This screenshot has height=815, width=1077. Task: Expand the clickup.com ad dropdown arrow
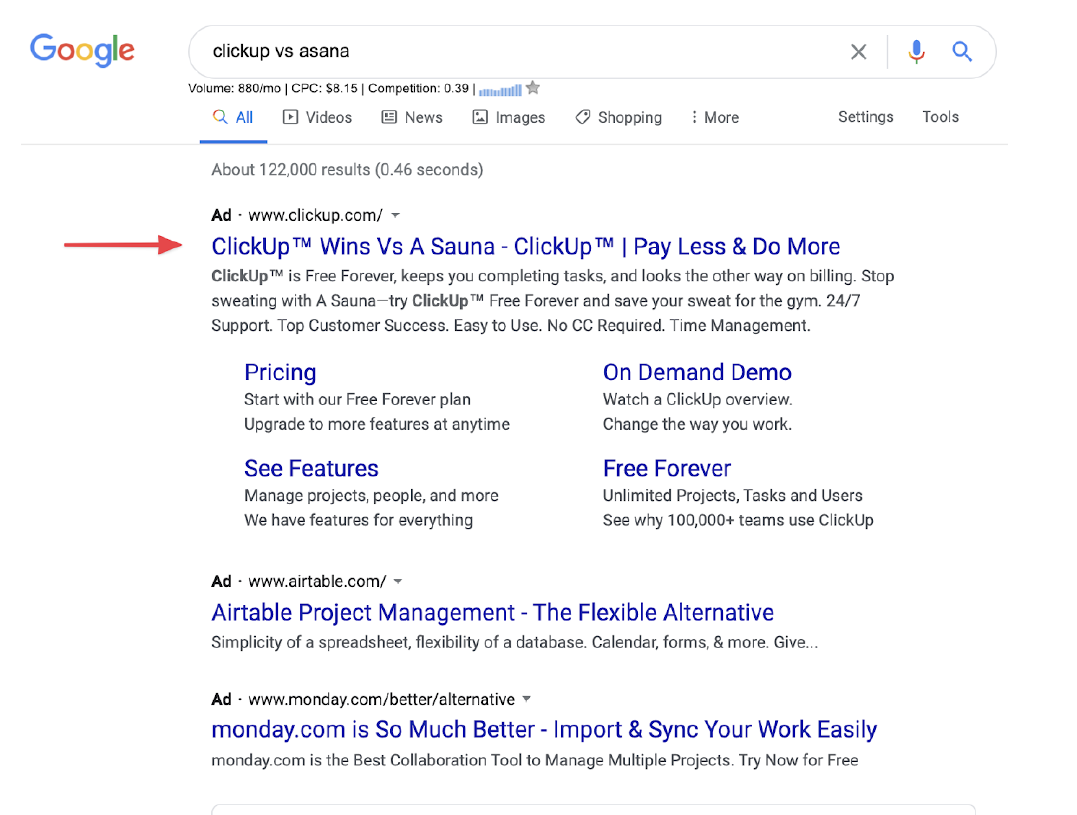point(396,216)
